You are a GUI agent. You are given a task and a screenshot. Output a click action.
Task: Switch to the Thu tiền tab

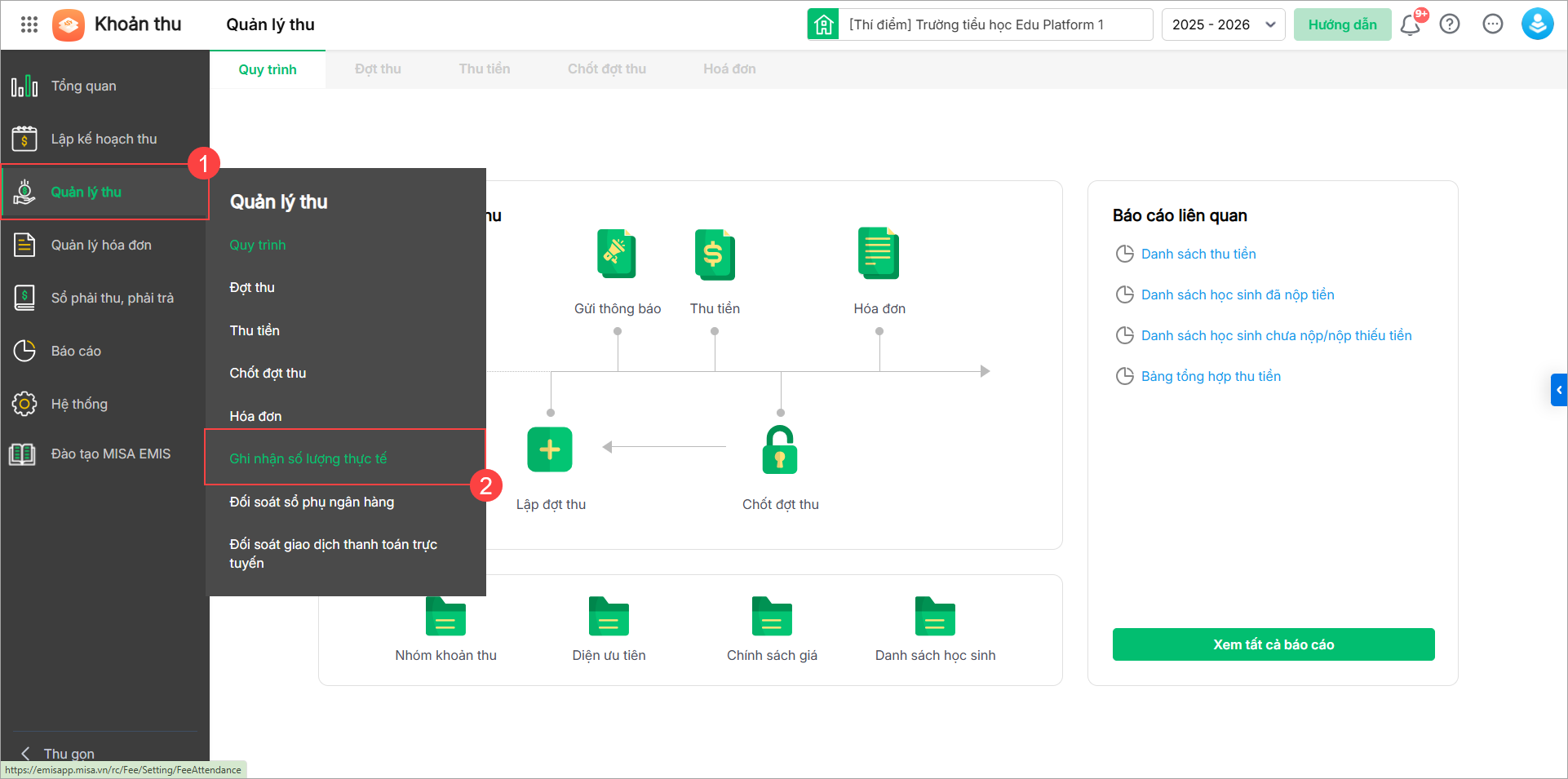[485, 69]
